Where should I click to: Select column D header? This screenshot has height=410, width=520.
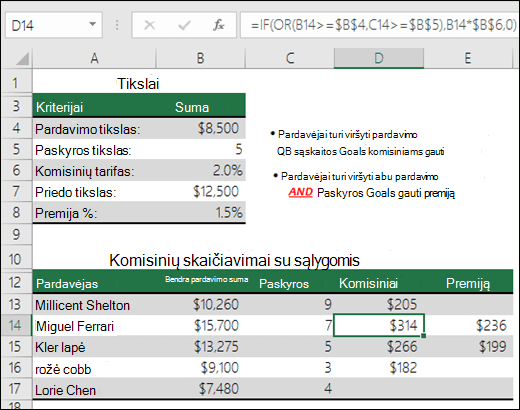[x=379, y=58]
